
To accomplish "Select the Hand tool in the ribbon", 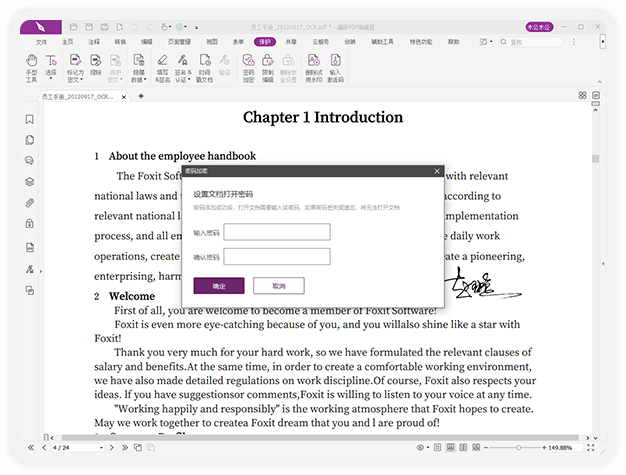I will pos(32,68).
